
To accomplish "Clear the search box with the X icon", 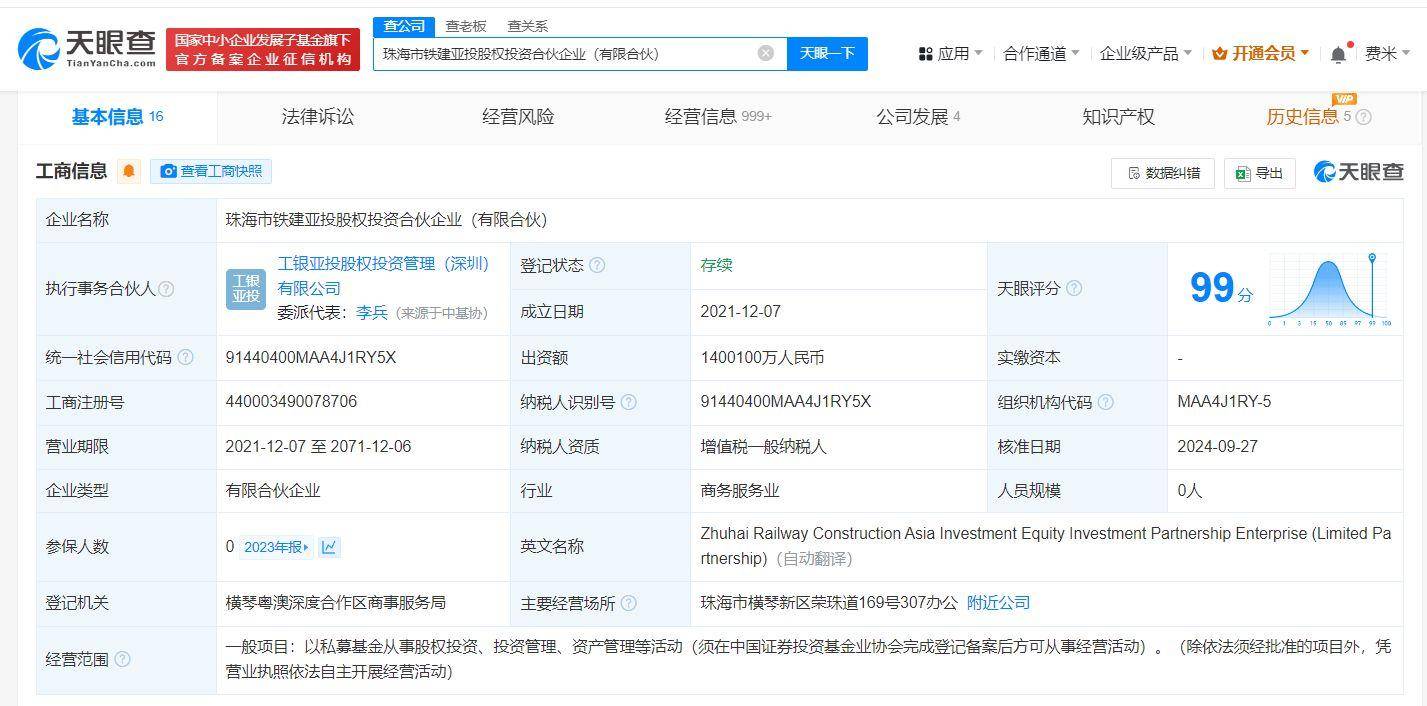I will coord(766,53).
